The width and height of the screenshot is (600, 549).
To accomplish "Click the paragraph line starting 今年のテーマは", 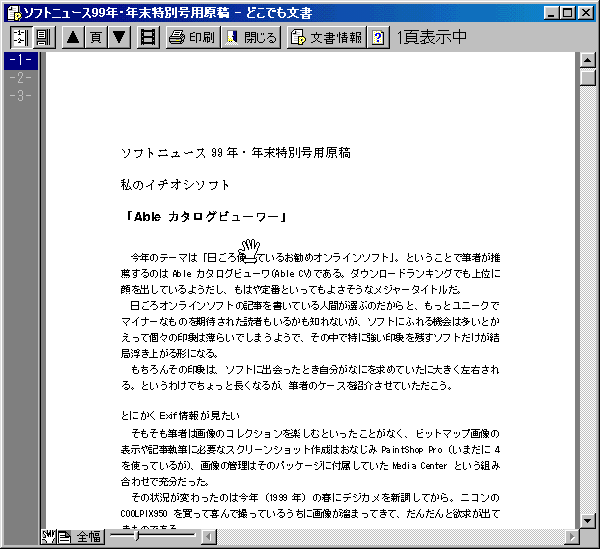I will [x=315, y=258].
